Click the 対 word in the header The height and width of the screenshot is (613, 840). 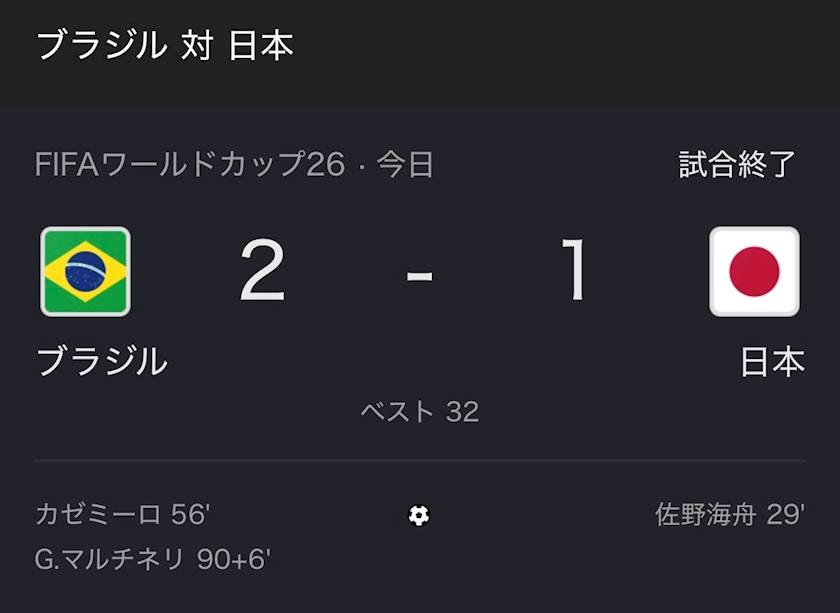tap(198, 45)
